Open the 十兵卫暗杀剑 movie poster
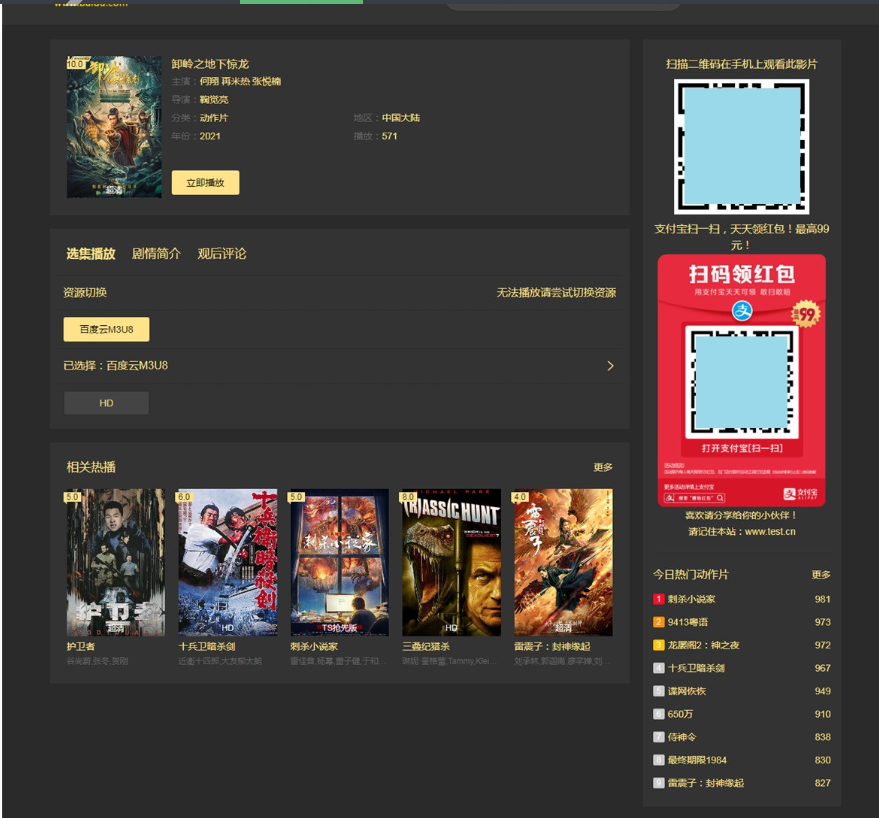The image size is (879, 818). tap(227, 562)
